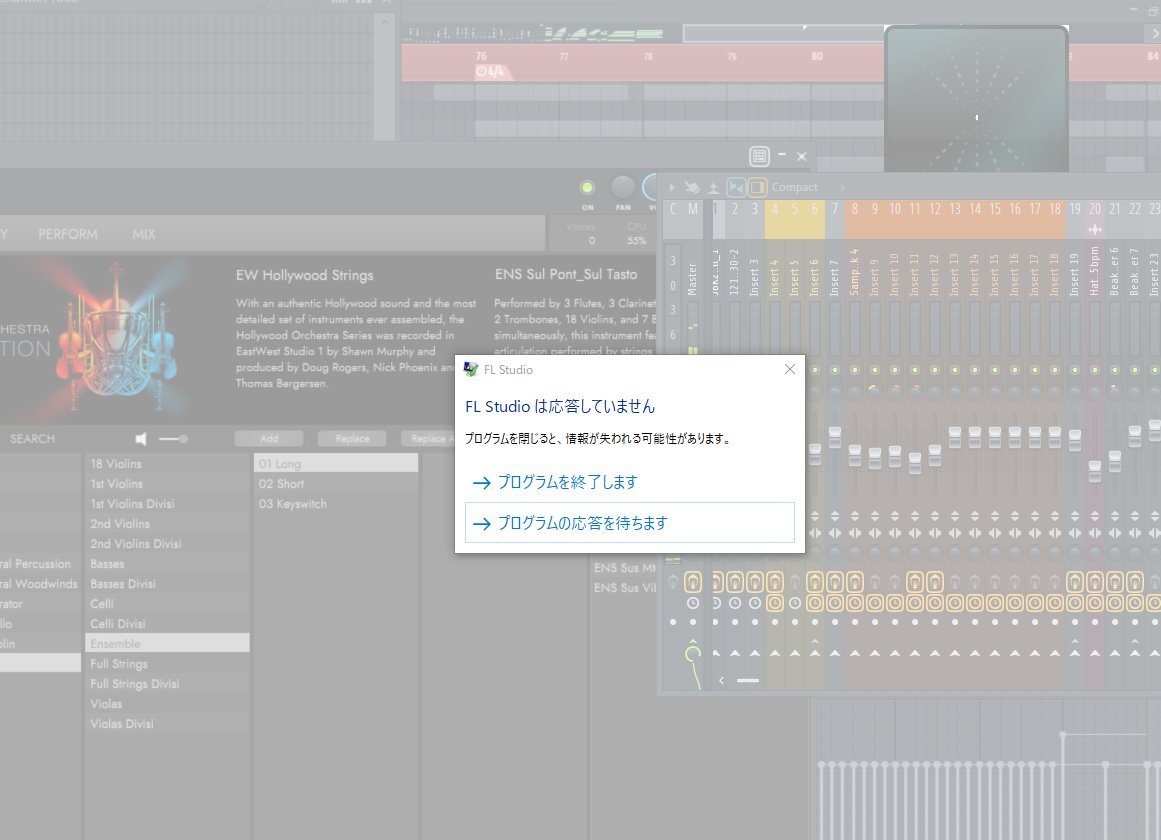Image resolution: width=1161 pixels, height=840 pixels.
Task: Select the Hat..5bpm mixer track
Action: (1094, 272)
